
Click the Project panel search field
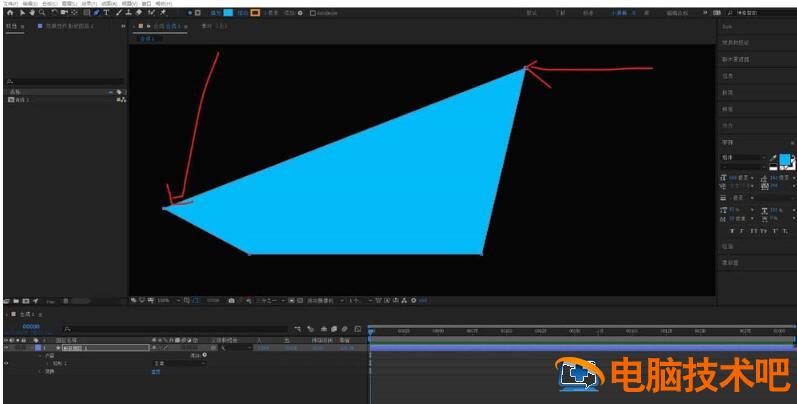pyautogui.click(x=65, y=81)
